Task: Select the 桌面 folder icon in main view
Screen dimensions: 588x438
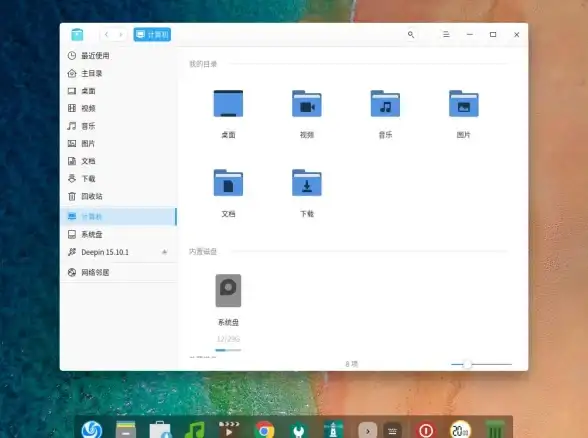Action: (228, 104)
